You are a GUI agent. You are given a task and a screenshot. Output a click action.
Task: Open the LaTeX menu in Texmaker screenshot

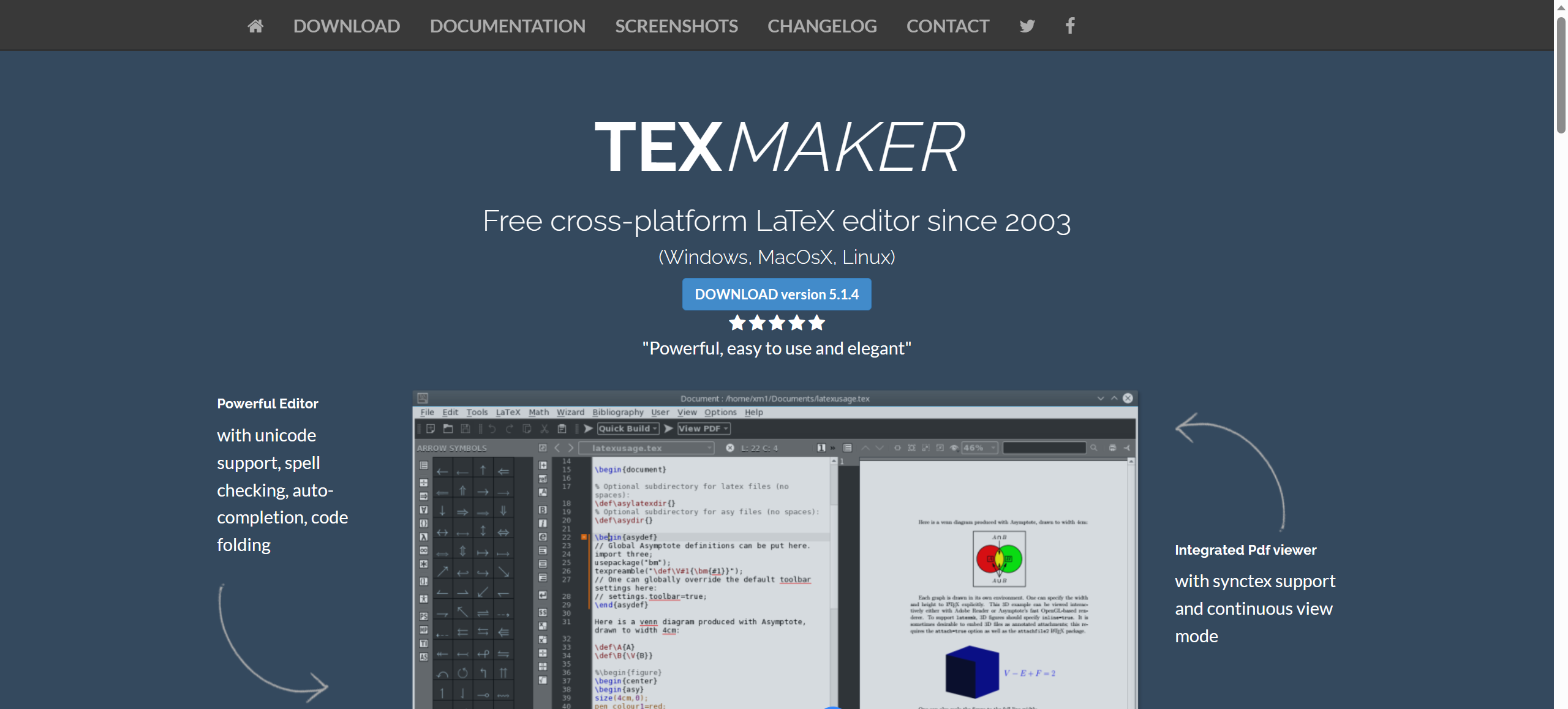[508, 412]
